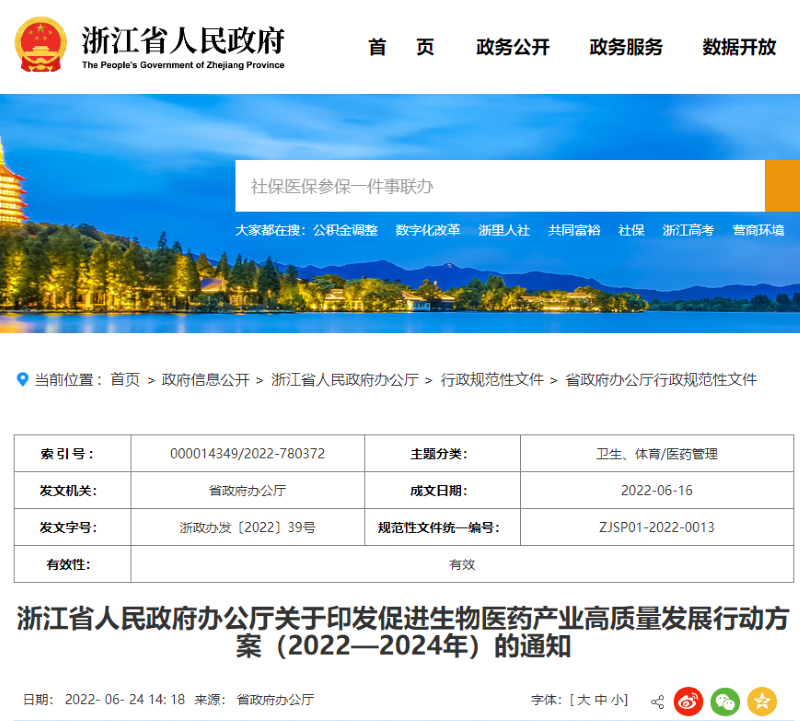The image size is (800, 721).
Task: Open the 数据开放 navigation menu
Action: pyautogui.click(x=738, y=47)
